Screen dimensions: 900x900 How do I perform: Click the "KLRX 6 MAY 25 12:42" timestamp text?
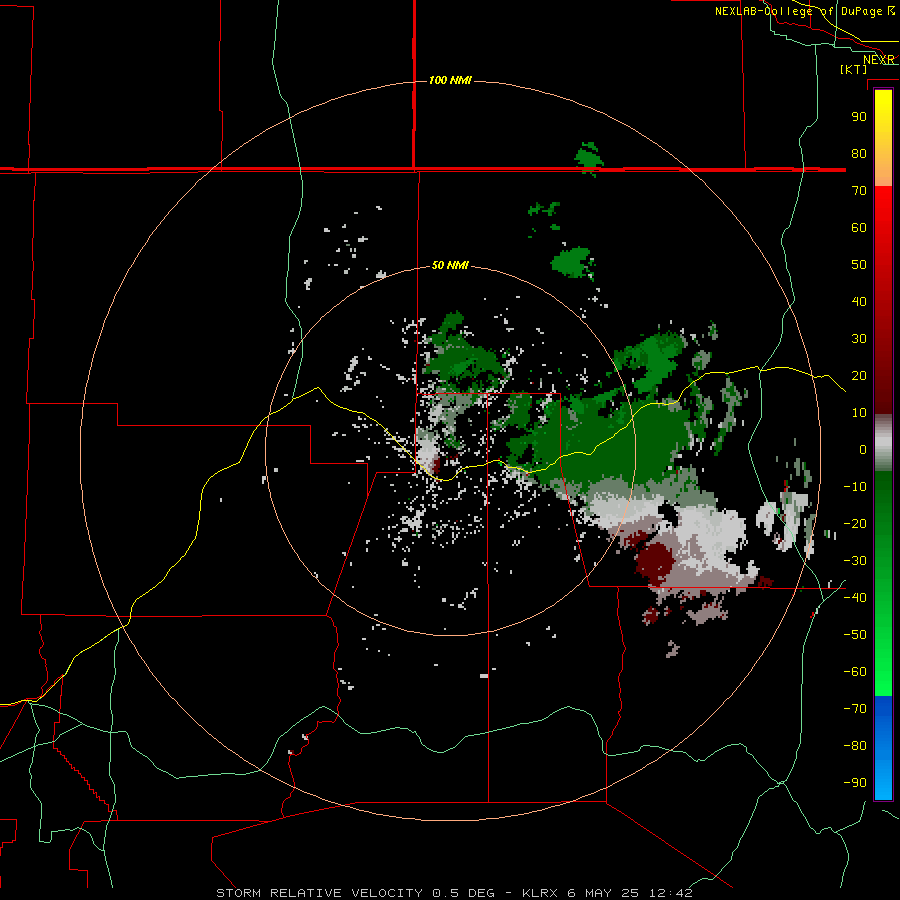(607, 893)
